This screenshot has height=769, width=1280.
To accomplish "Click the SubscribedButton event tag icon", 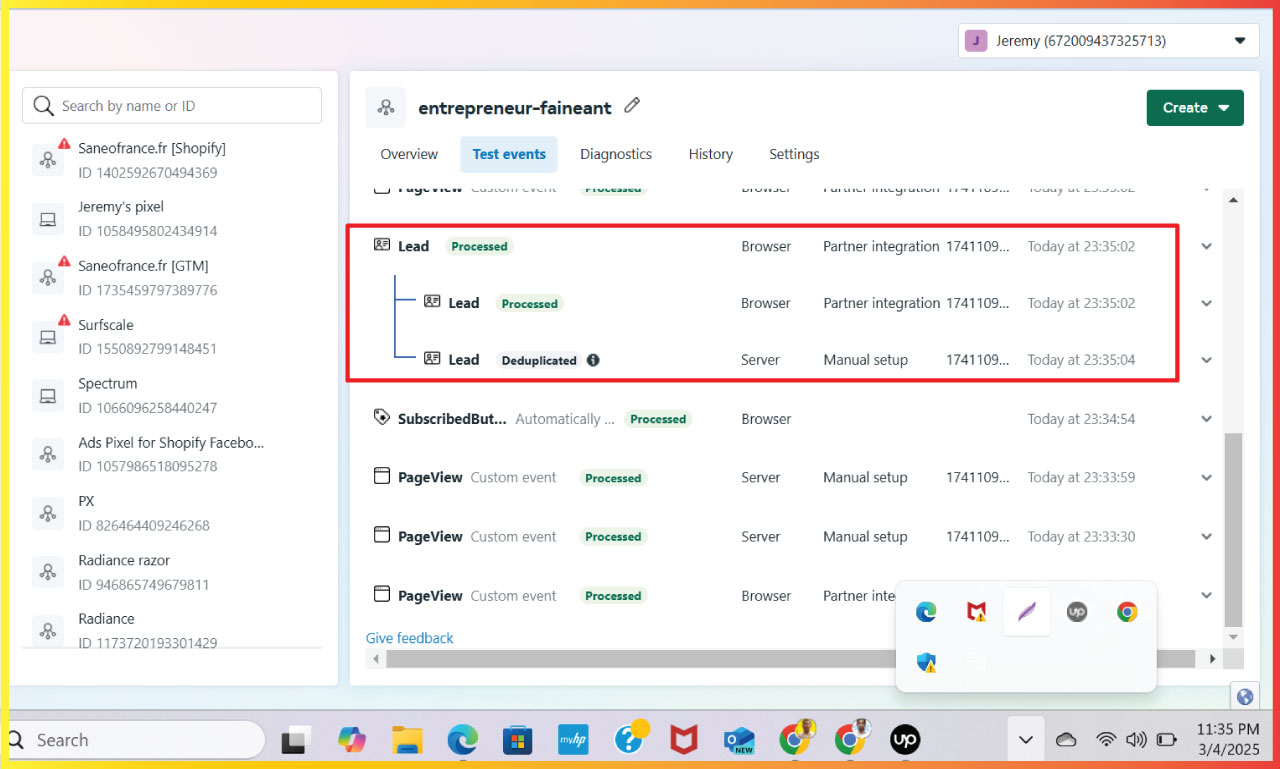I will (x=381, y=418).
